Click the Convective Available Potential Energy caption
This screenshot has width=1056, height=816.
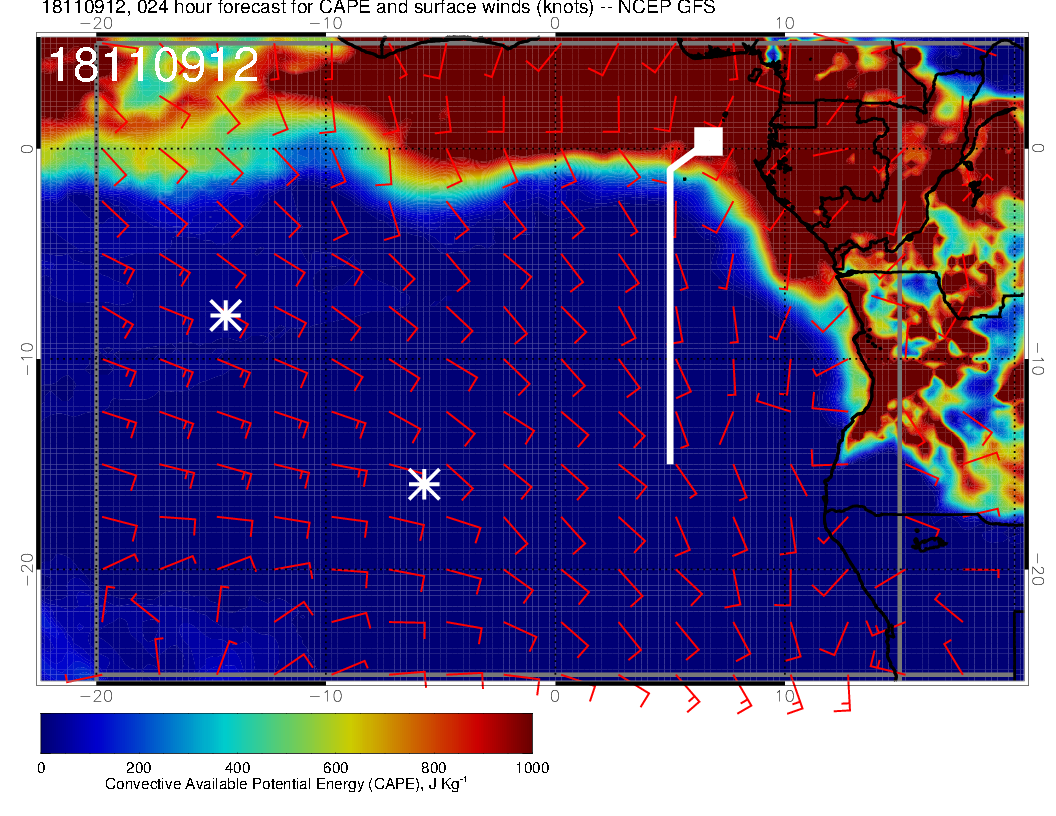(x=285, y=785)
